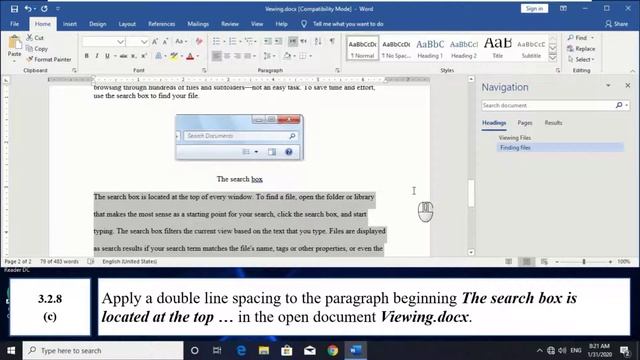Switch to the Insert ribbon tab

click(x=70, y=24)
